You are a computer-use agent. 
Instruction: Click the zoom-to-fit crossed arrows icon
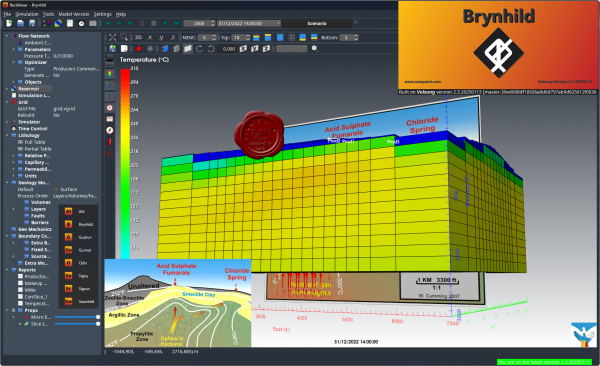point(112,37)
